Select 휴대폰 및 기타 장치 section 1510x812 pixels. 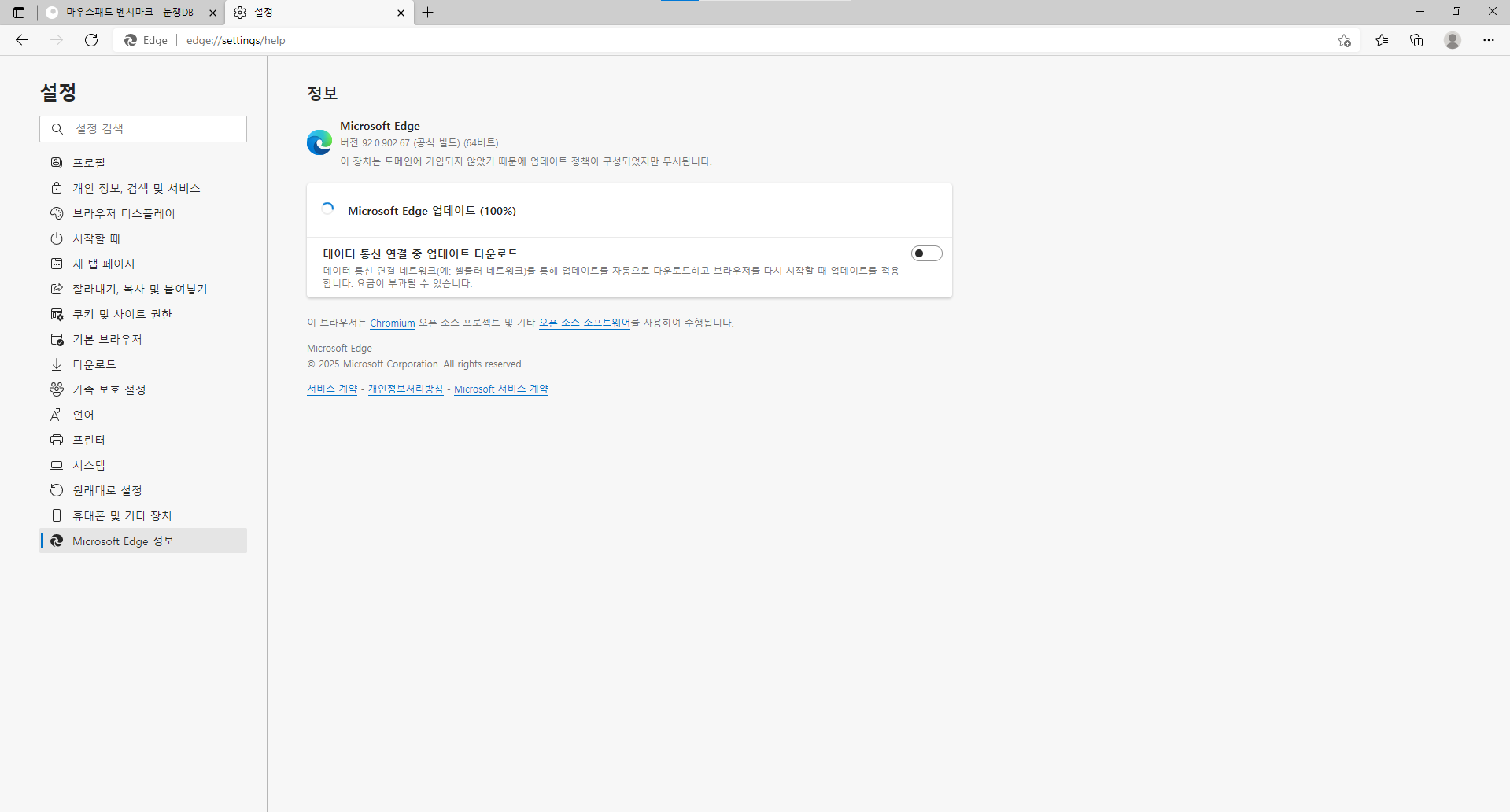click(x=121, y=515)
